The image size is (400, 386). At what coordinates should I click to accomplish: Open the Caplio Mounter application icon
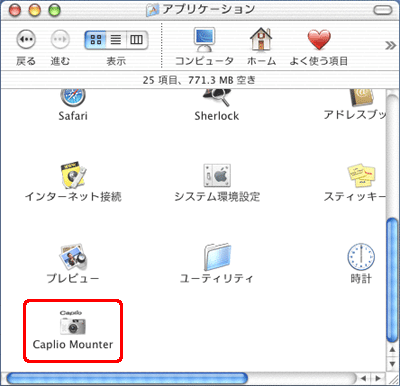click(73, 322)
